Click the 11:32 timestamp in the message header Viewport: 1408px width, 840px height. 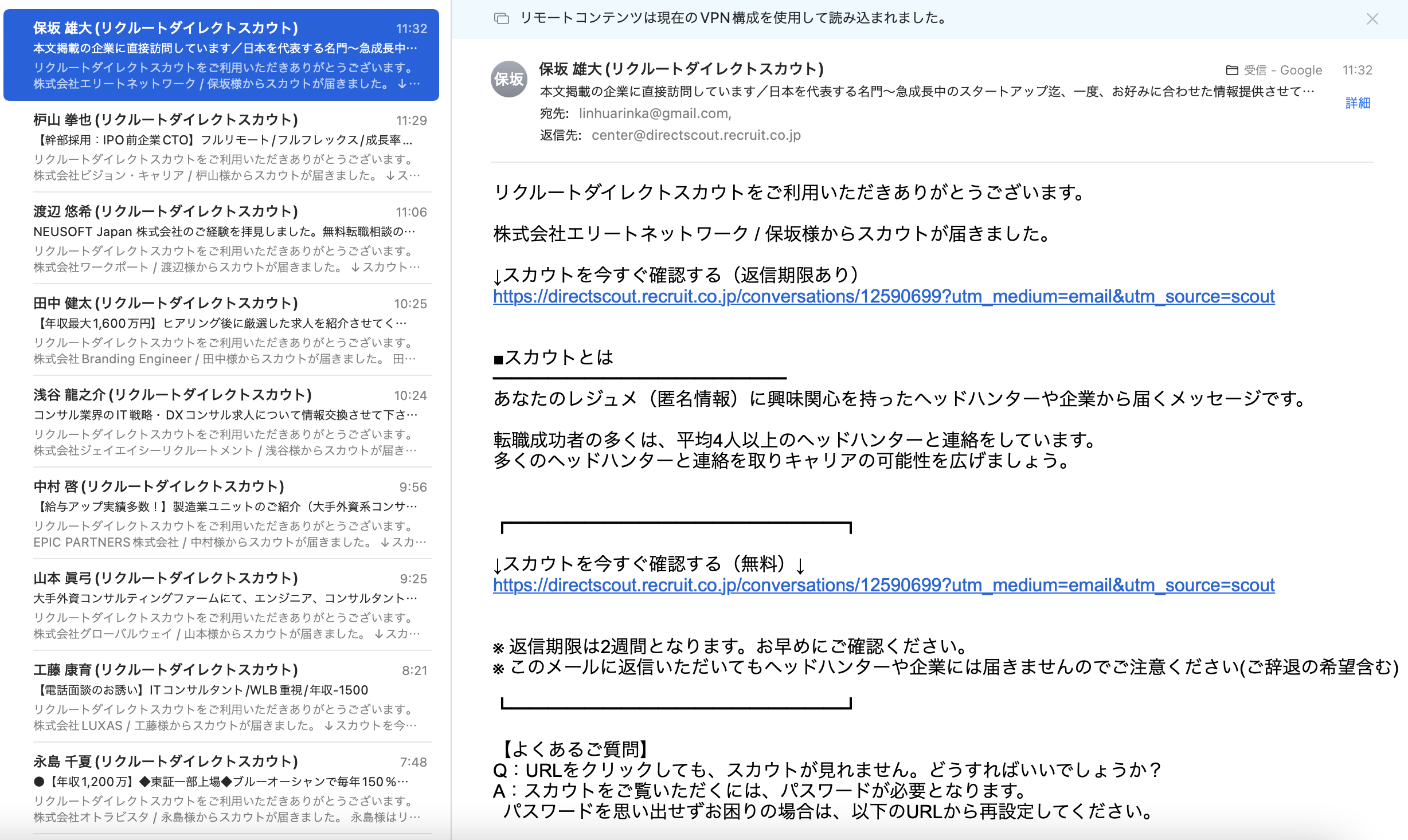point(1358,70)
